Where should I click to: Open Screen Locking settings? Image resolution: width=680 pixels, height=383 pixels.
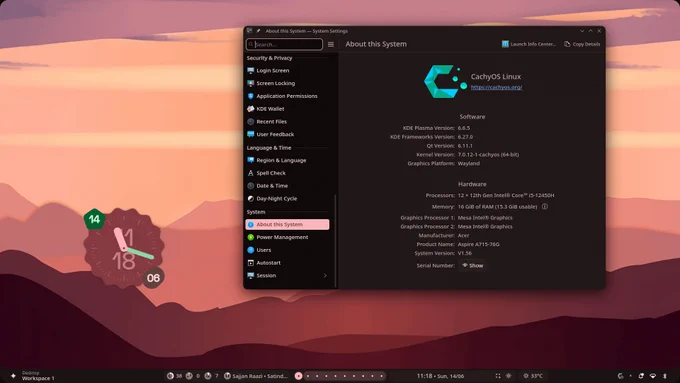(x=287, y=83)
